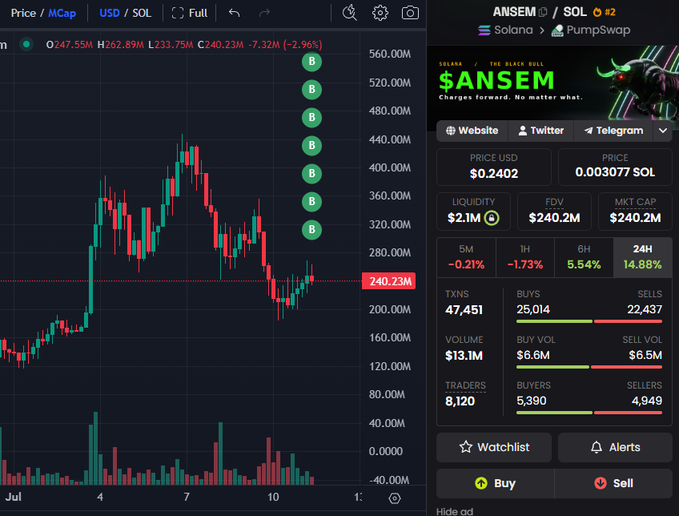
Task: Open the ANSEM Telegram link
Action: point(613,130)
